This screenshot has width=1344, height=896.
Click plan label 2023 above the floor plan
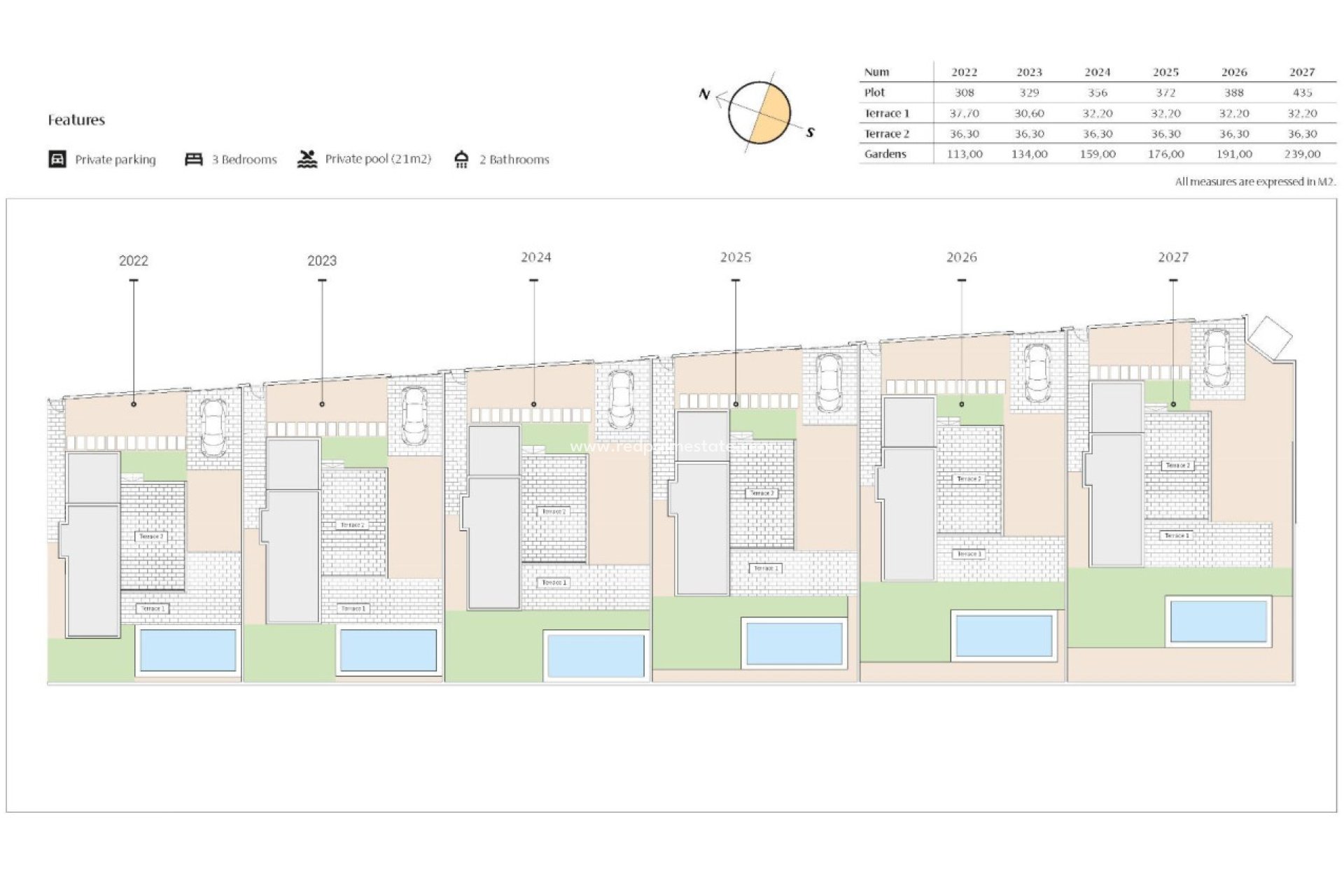point(322,260)
